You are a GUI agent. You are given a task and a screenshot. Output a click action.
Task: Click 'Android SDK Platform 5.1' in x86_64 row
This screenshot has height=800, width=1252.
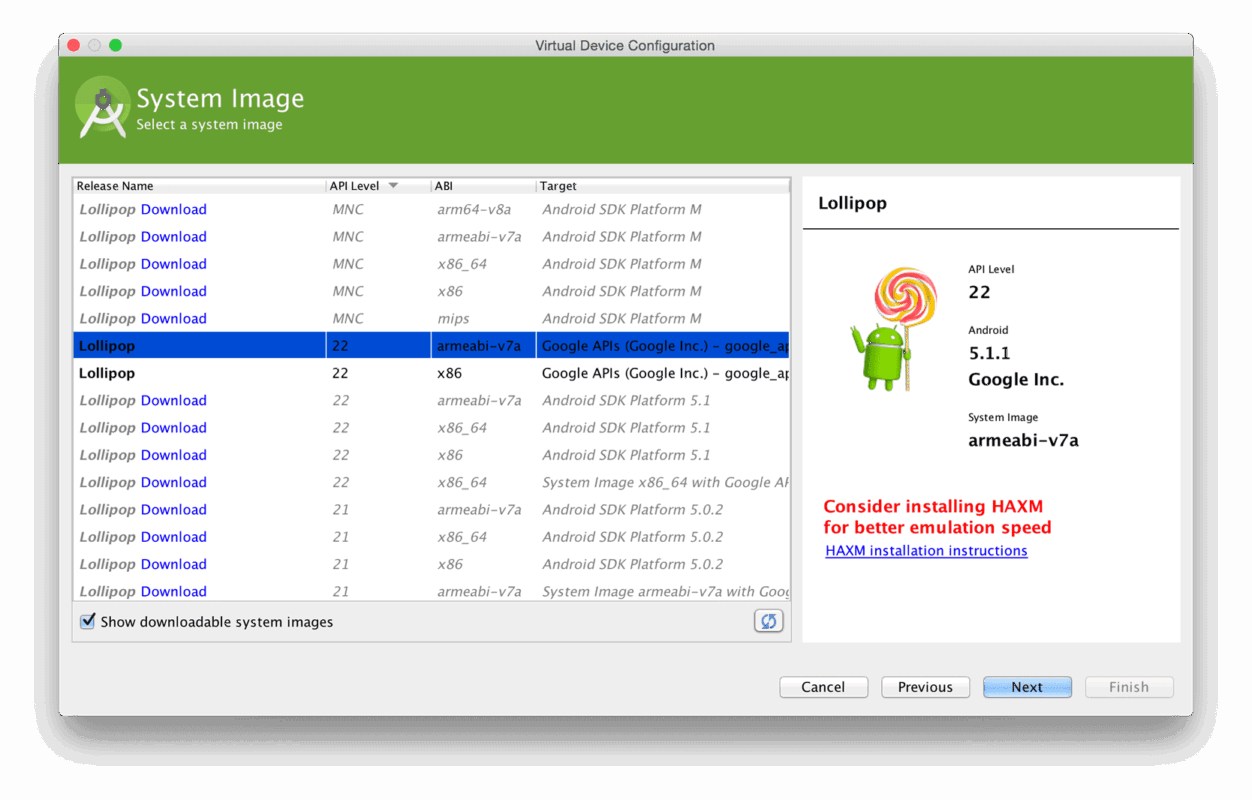(x=626, y=428)
